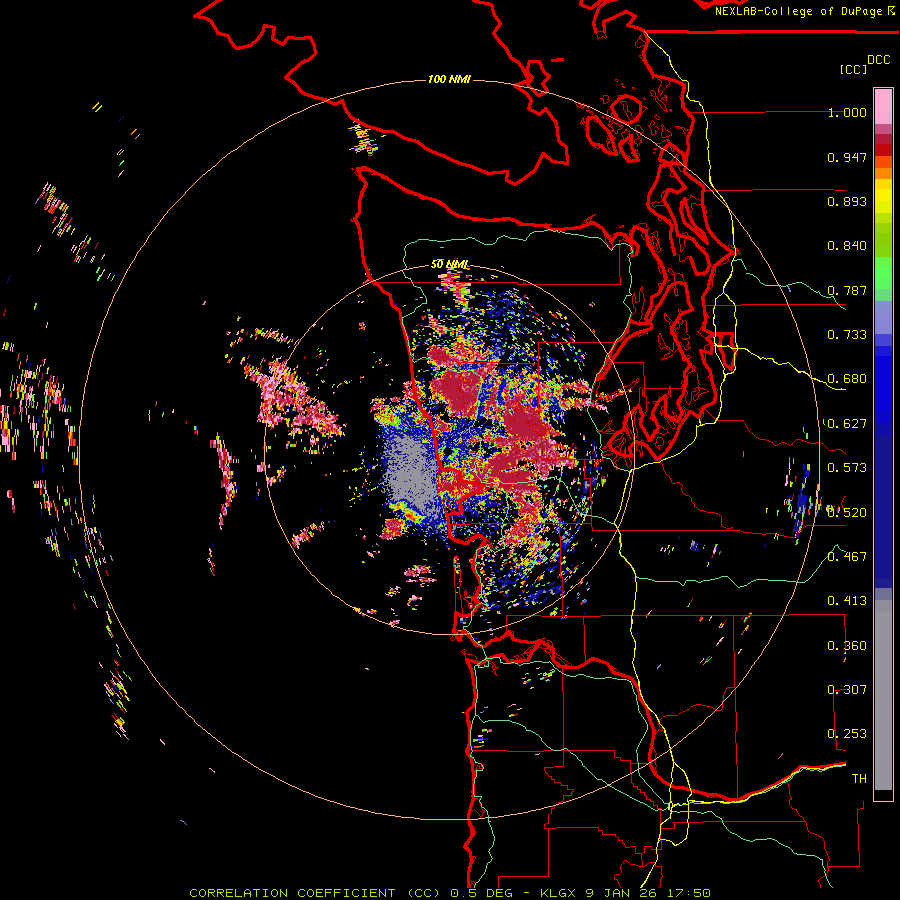Click the KLGX station identifier in caption
Image resolution: width=900 pixels, height=900 pixels.
[558, 893]
